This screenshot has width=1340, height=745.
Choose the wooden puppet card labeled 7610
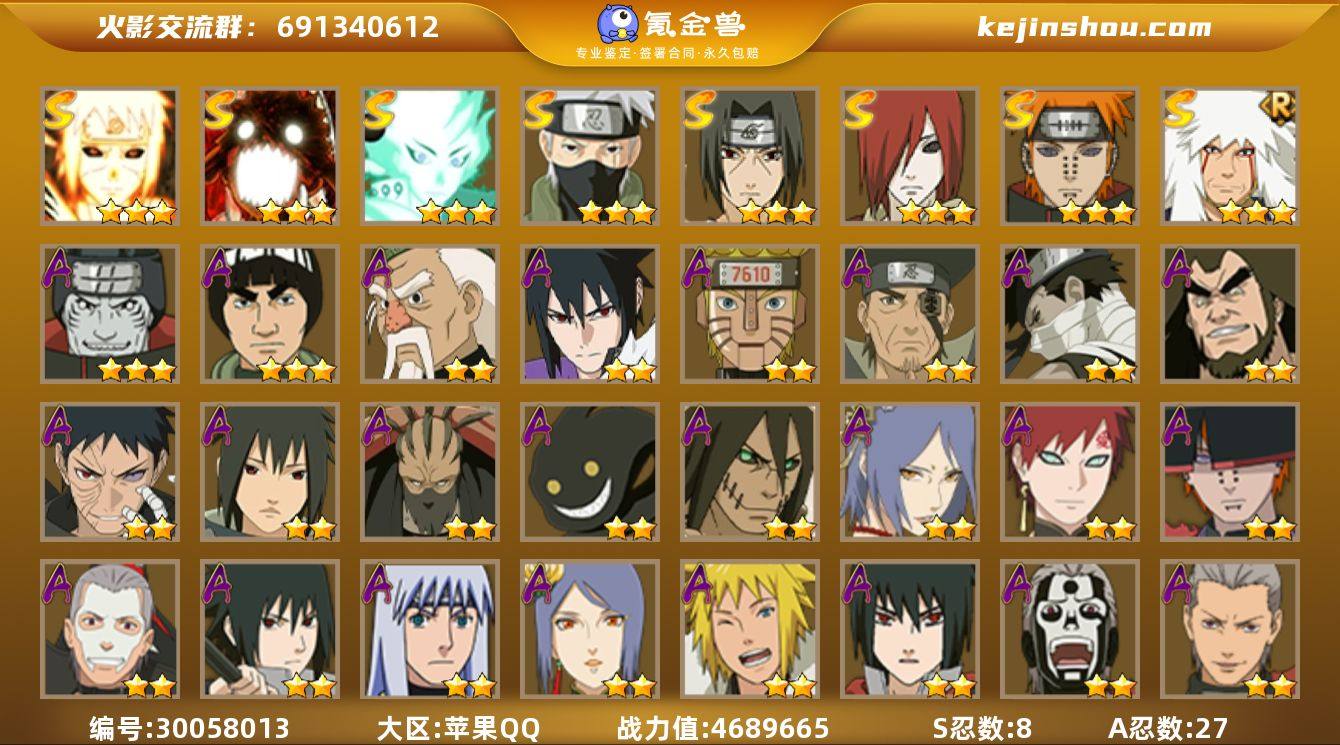pyautogui.click(x=750, y=314)
